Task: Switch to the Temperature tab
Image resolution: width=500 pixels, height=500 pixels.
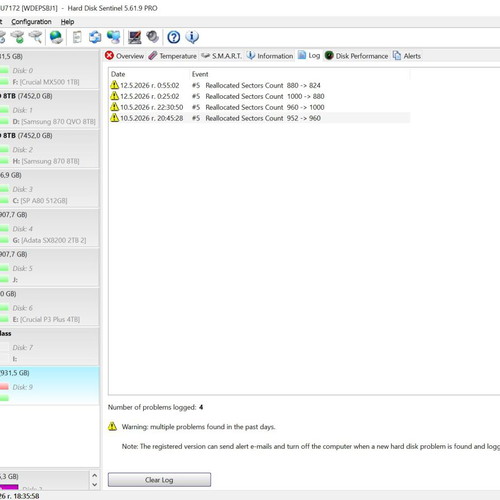Action: pos(173,56)
